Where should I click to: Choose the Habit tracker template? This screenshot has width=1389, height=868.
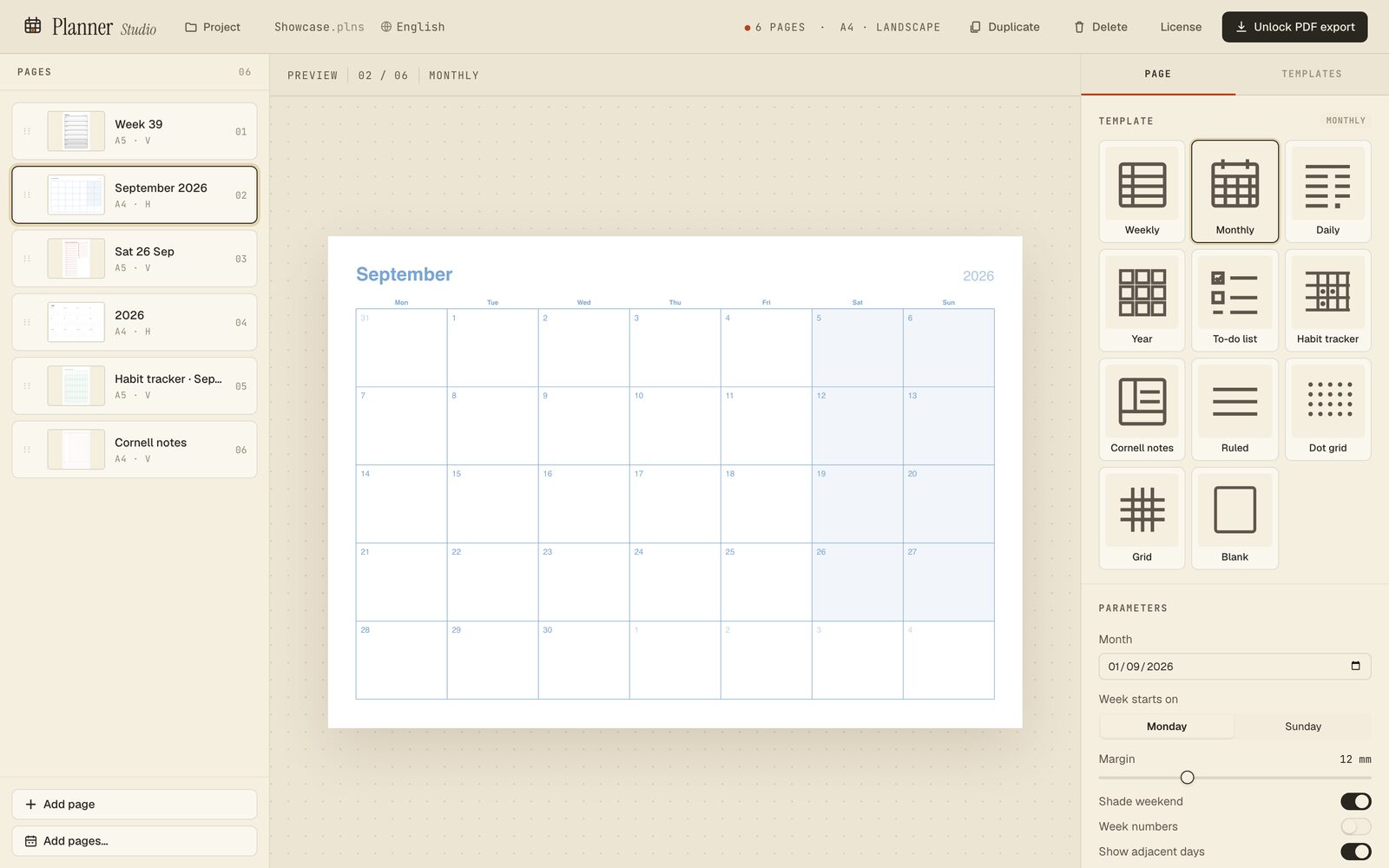1327,300
